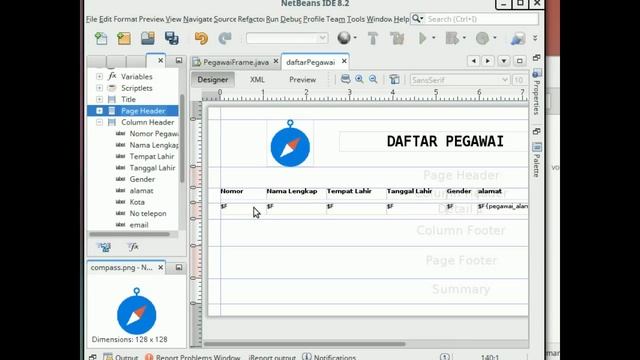Click the icon left of the fx button
Screen dimensions: 640x360
click(x=104, y=247)
